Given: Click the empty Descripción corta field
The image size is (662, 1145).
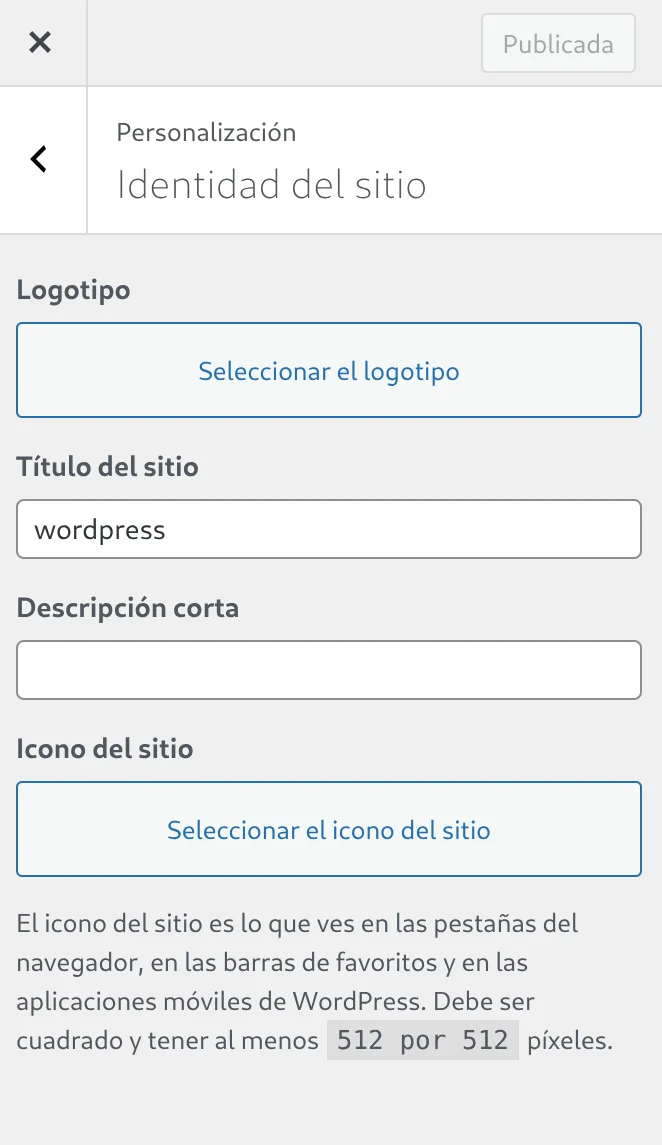Looking at the screenshot, I should click(x=329, y=670).
